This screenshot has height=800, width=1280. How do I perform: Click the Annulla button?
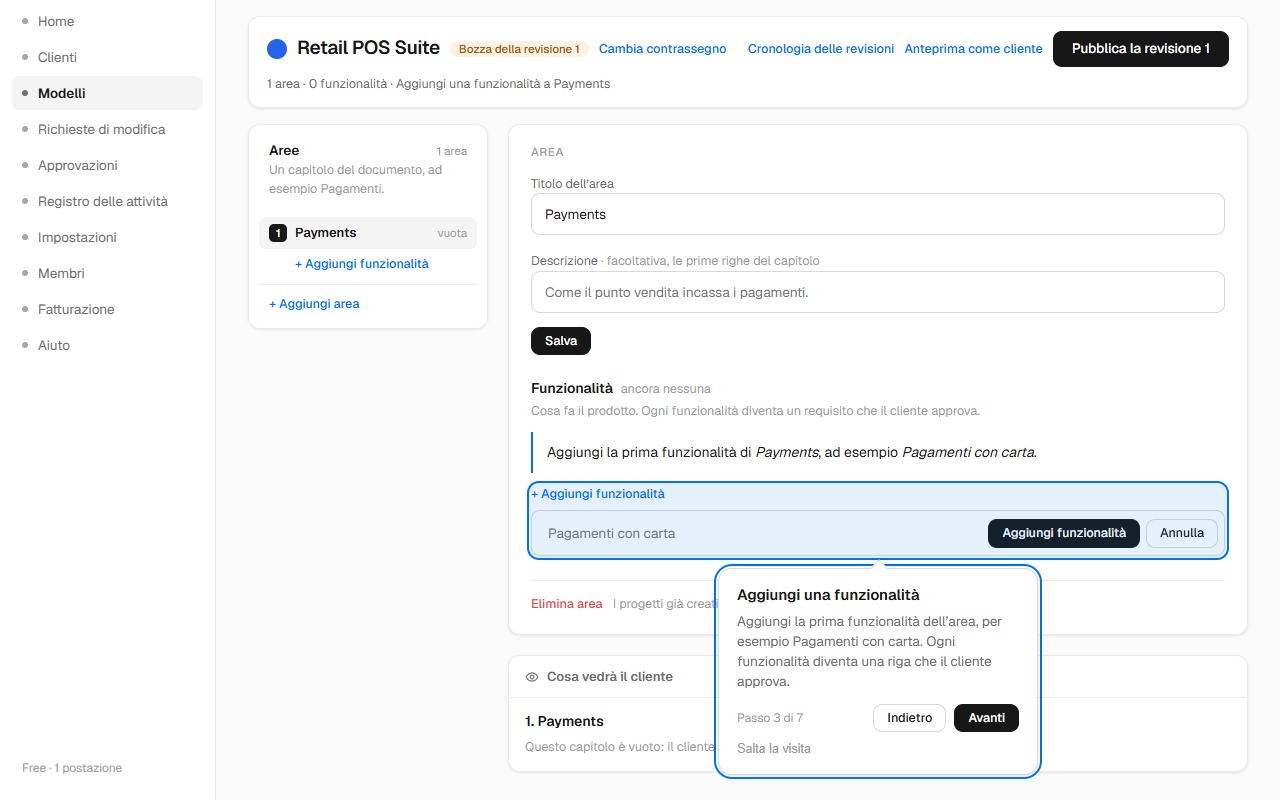[x=1182, y=533]
